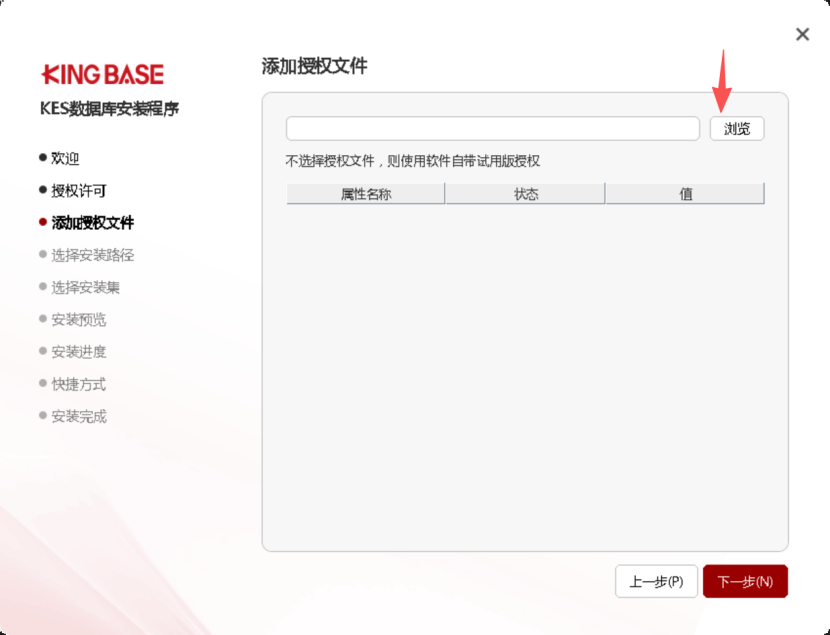Click the 添加授权文件 page heading

tap(314, 66)
